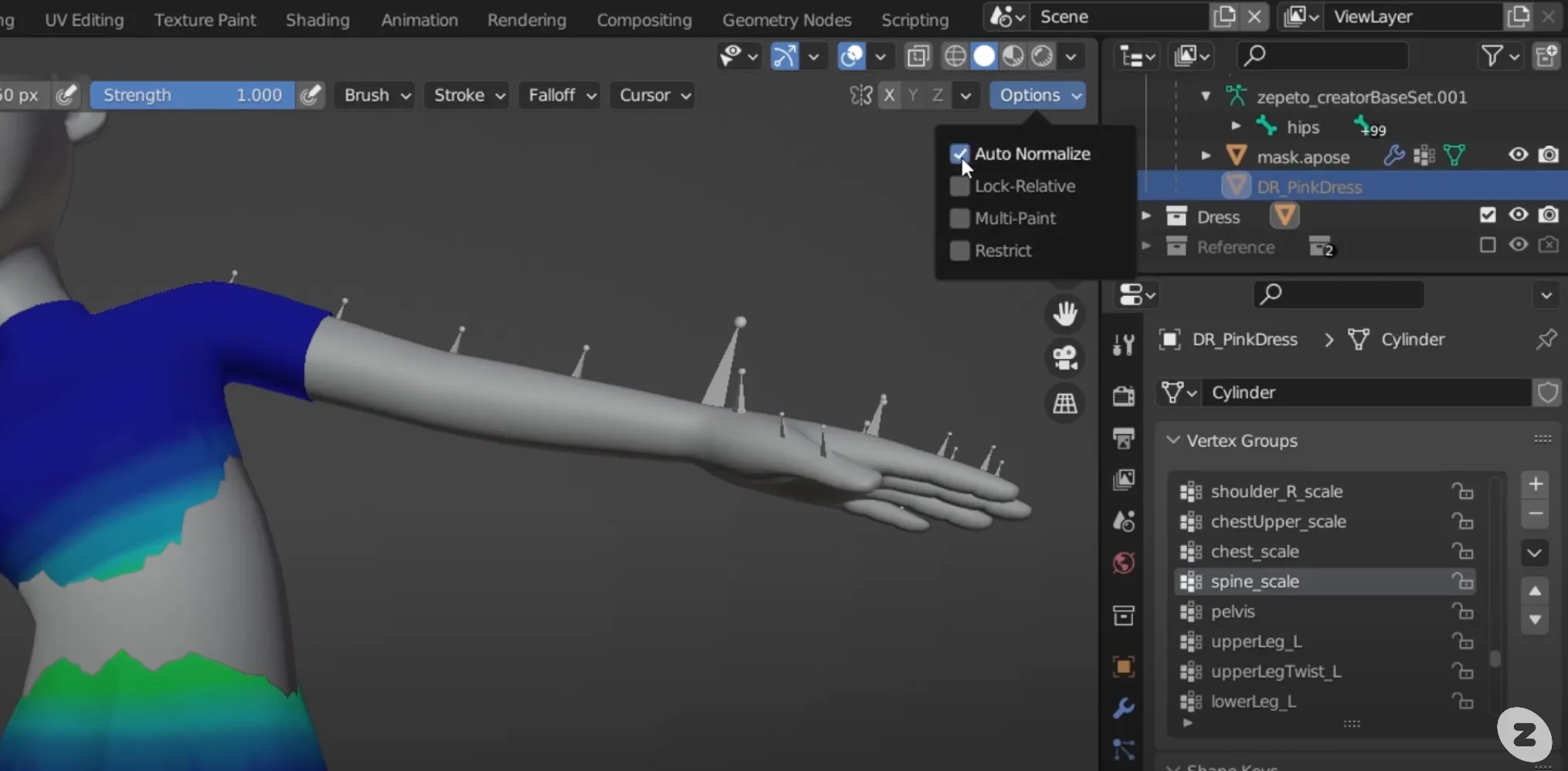Open the Tool properties tab

(x=1123, y=345)
